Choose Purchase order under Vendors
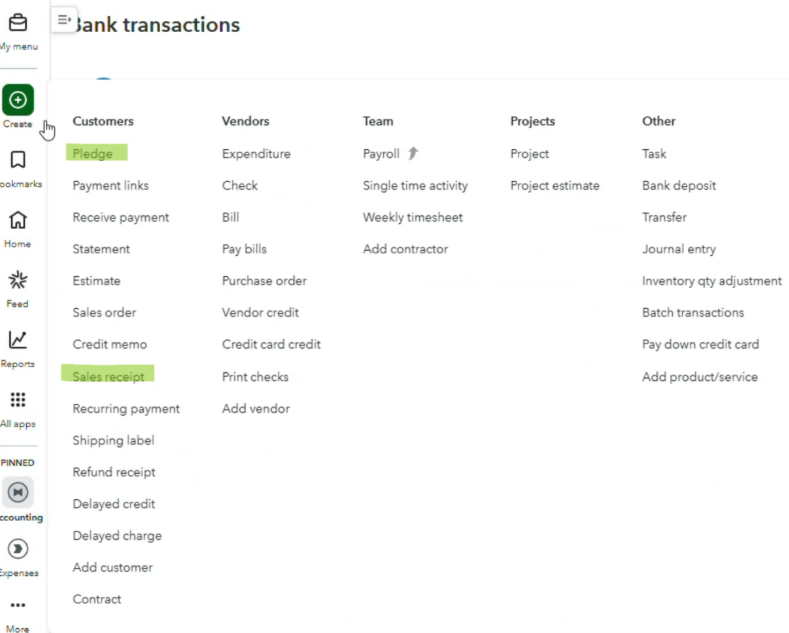Image resolution: width=789 pixels, height=633 pixels. click(x=264, y=281)
